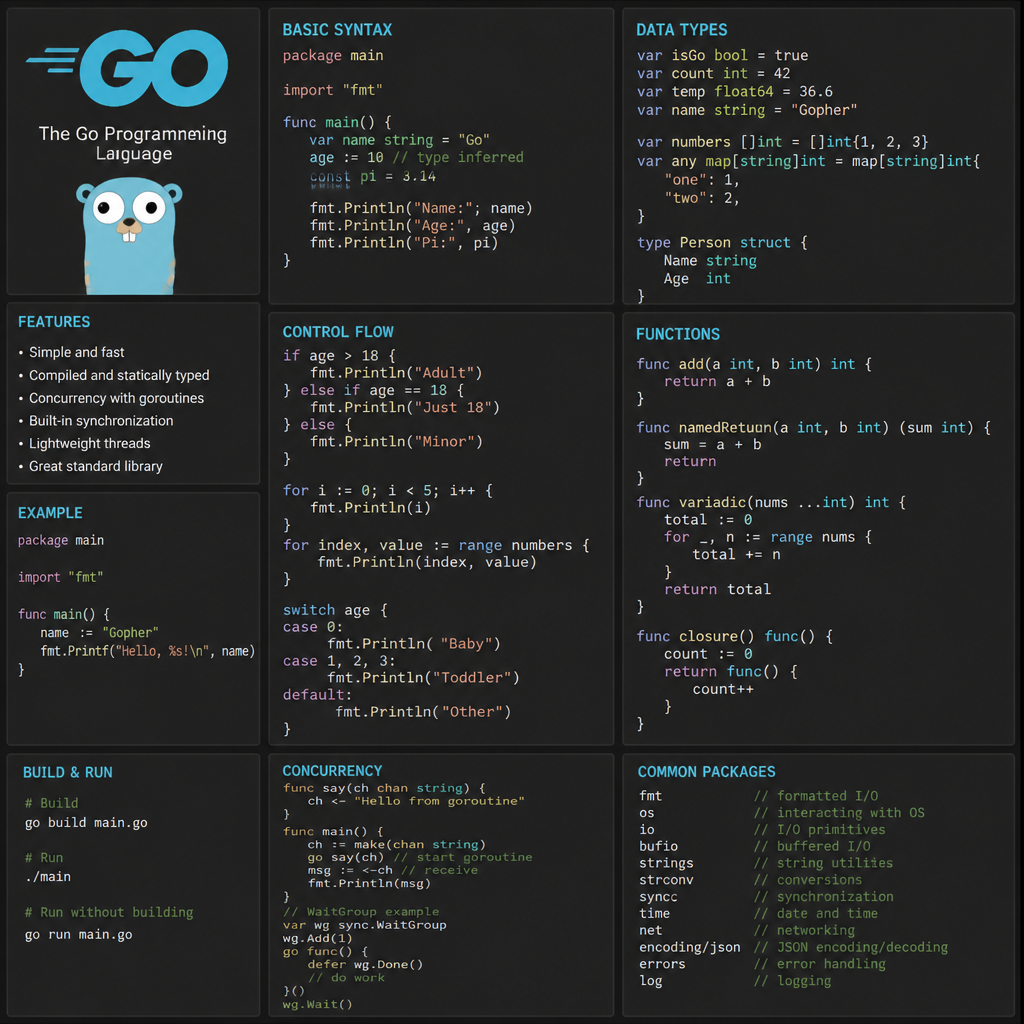
Task: Click the namedReturn function signature
Action: coord(814,428)
